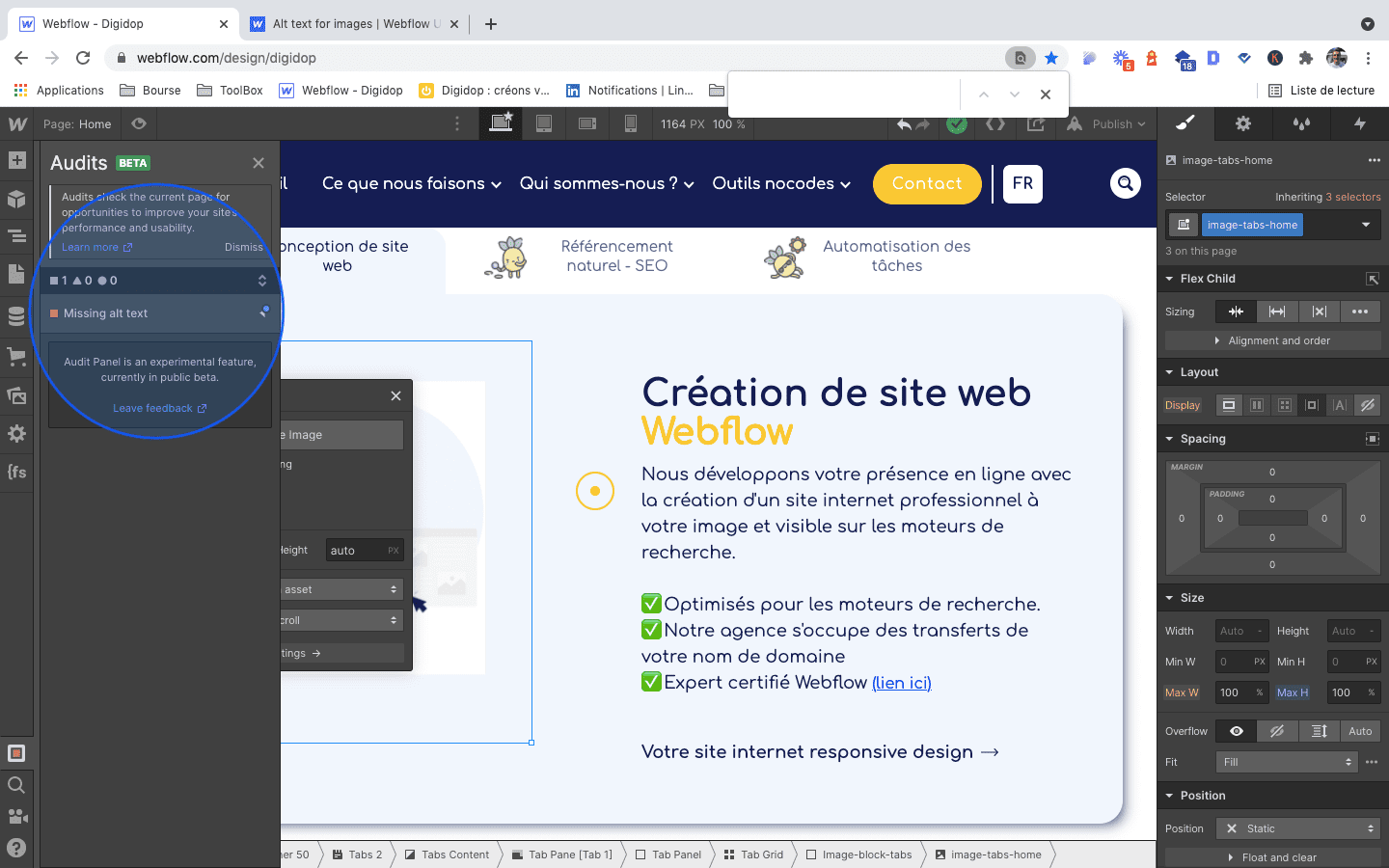Image resolution: width=1389 pixels, height=868 pixels.
Task: Set display to Inline-block
Action: point(1312,405)
